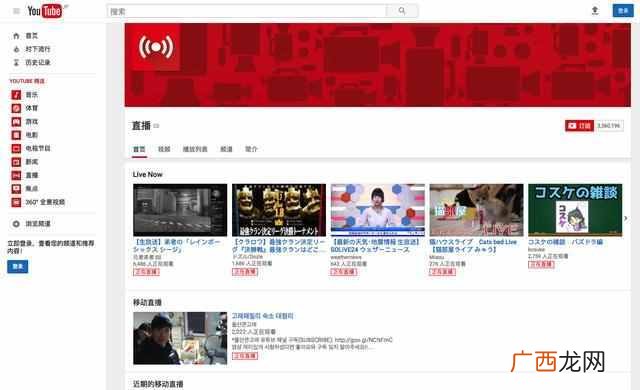640x390 pixels.
Task: Click the spotlight icon (焦点)
Action: (16, 188)
